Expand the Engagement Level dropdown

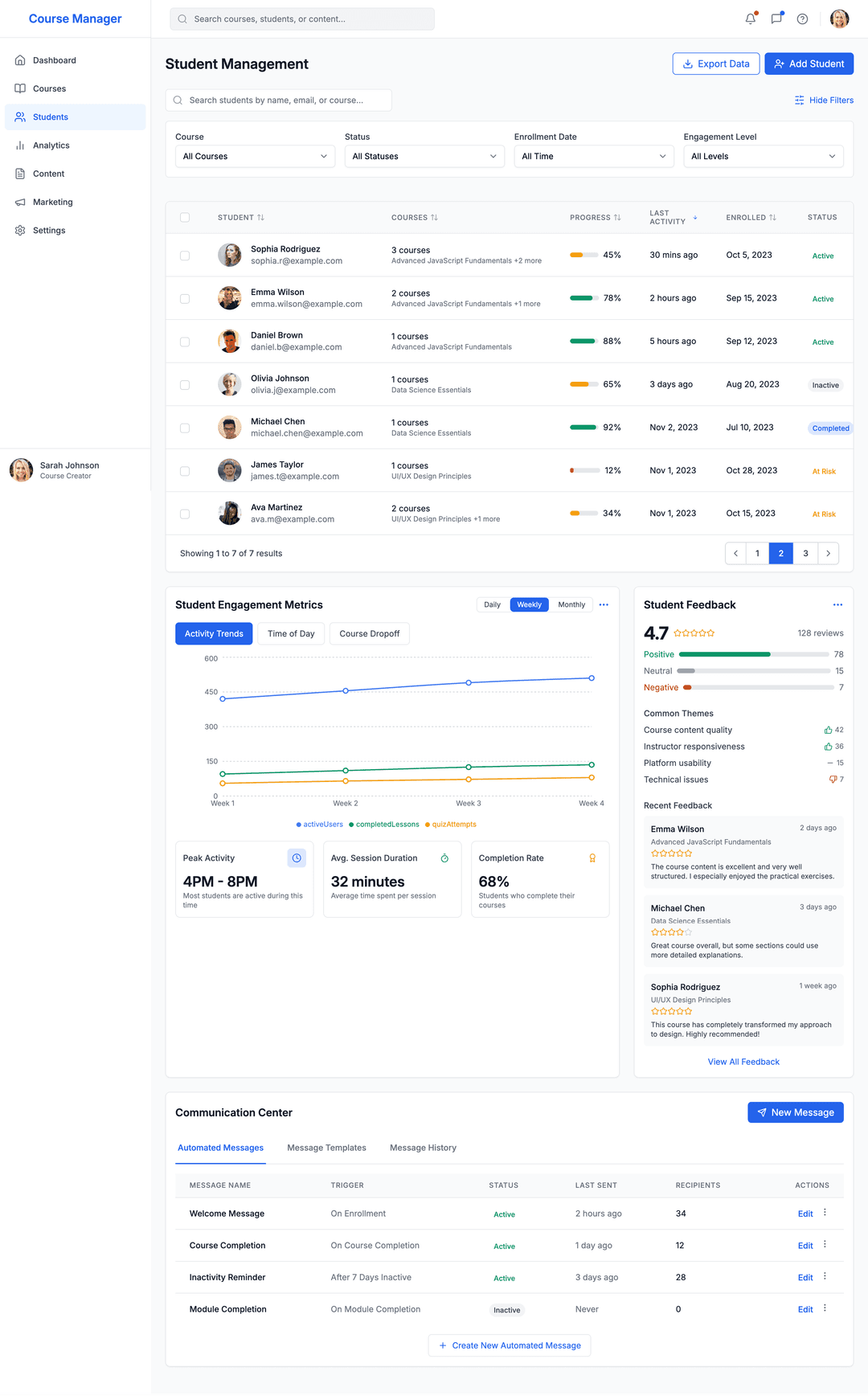[763, 157]
